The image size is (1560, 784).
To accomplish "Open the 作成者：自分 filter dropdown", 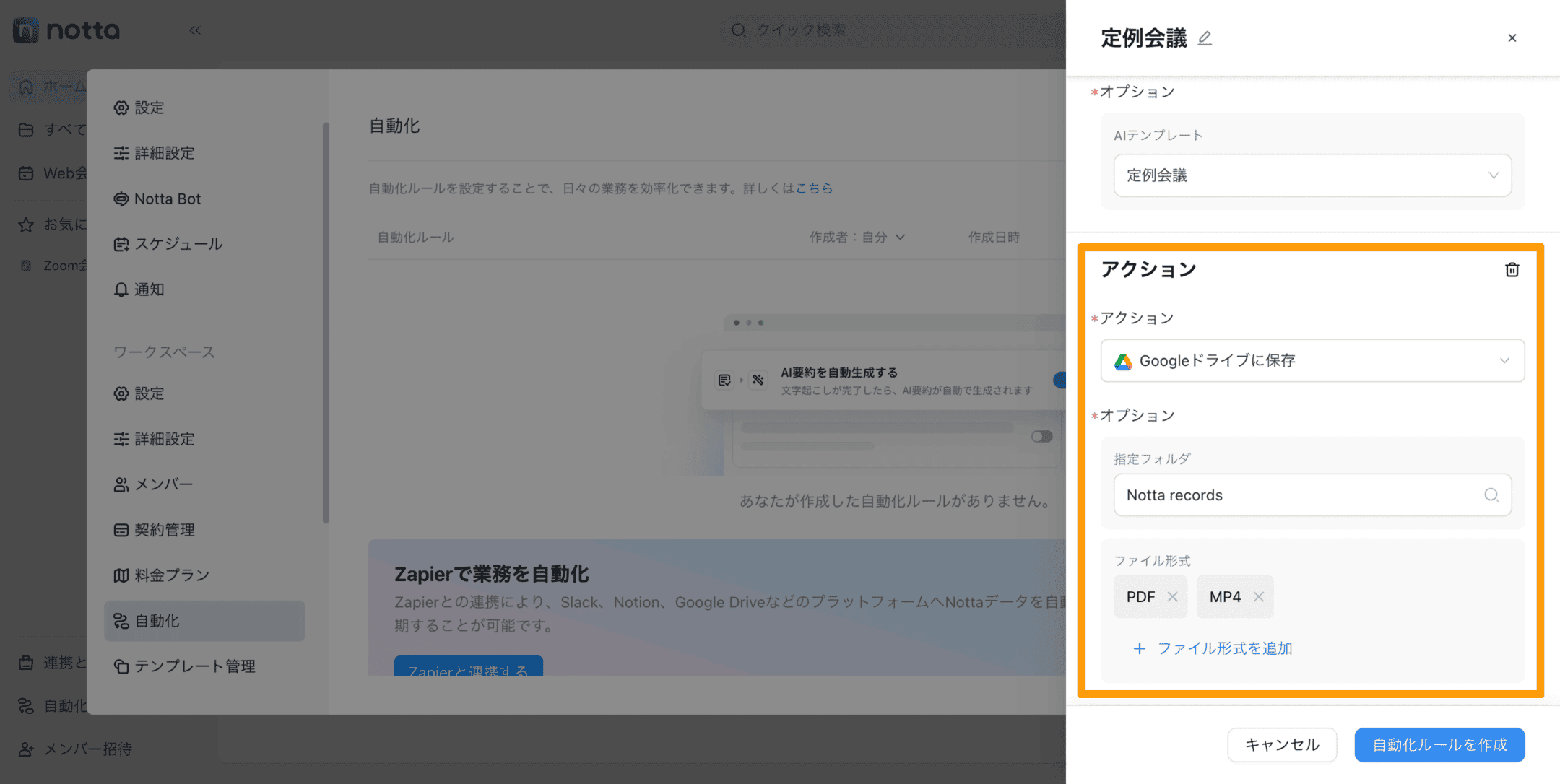I will coord(857,238).
